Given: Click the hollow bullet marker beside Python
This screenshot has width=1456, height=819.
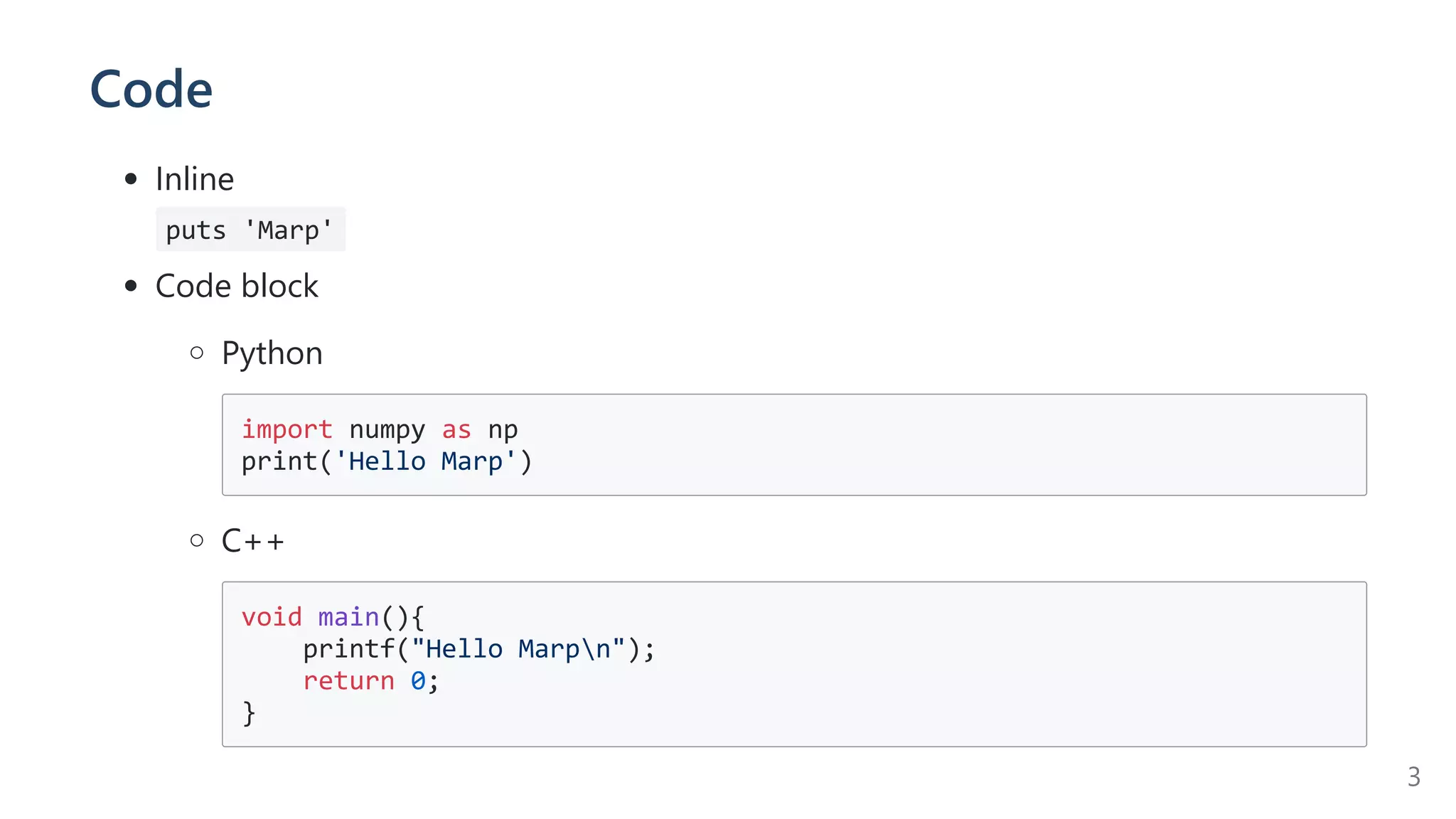Looking at the screenshot, I should tap(197, 353).
